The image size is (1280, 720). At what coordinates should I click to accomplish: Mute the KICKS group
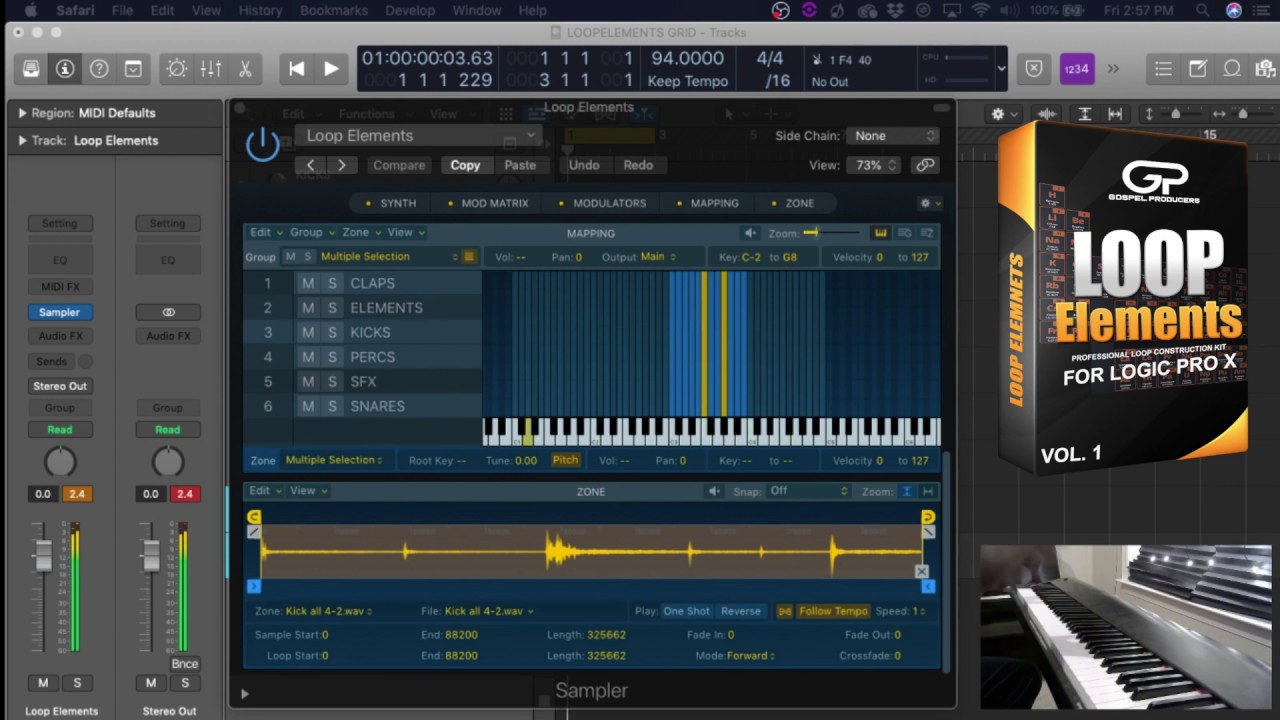[308, 332]
